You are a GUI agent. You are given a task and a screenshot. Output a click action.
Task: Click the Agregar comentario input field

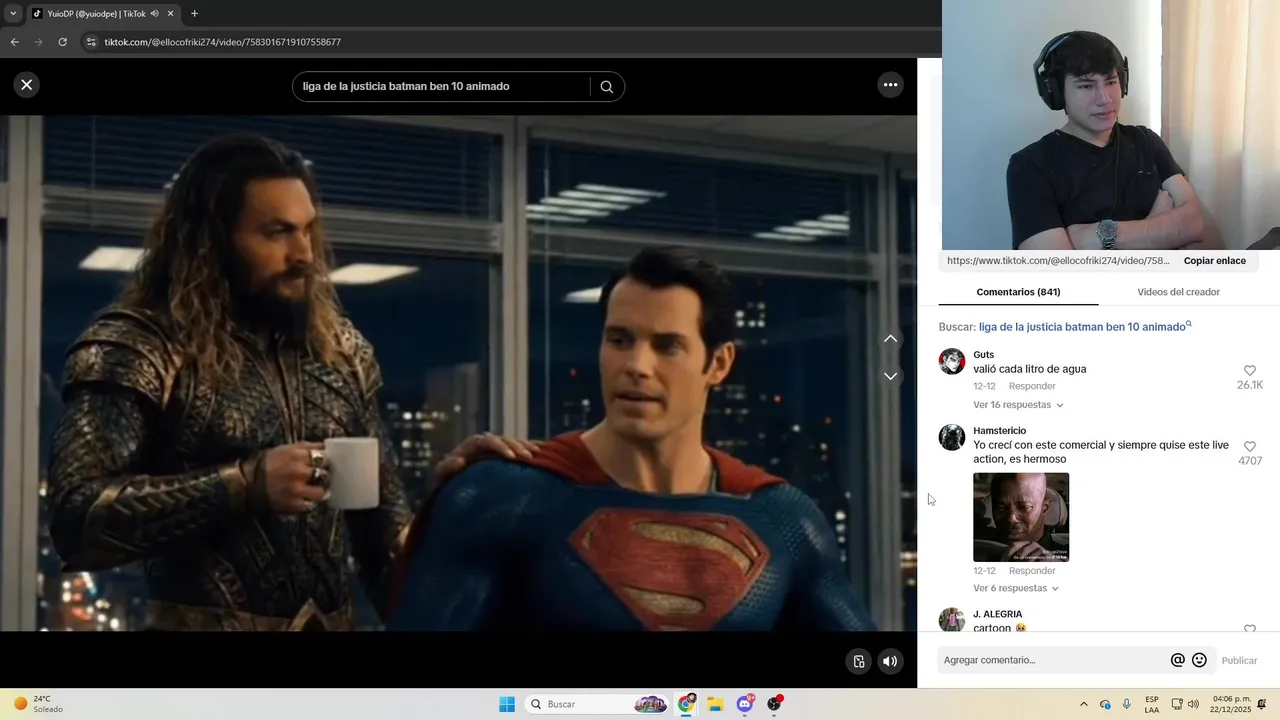coord(1052,660)
